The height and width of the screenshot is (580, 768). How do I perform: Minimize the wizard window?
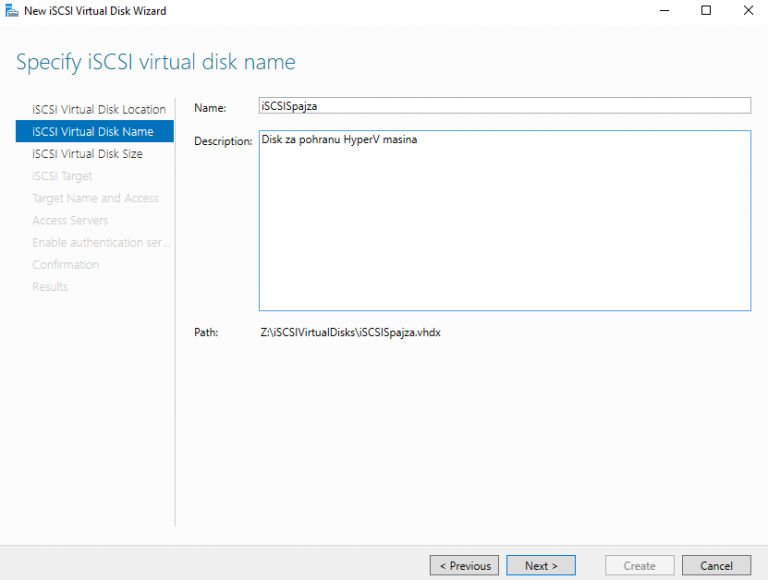click(x=661, y=11)
